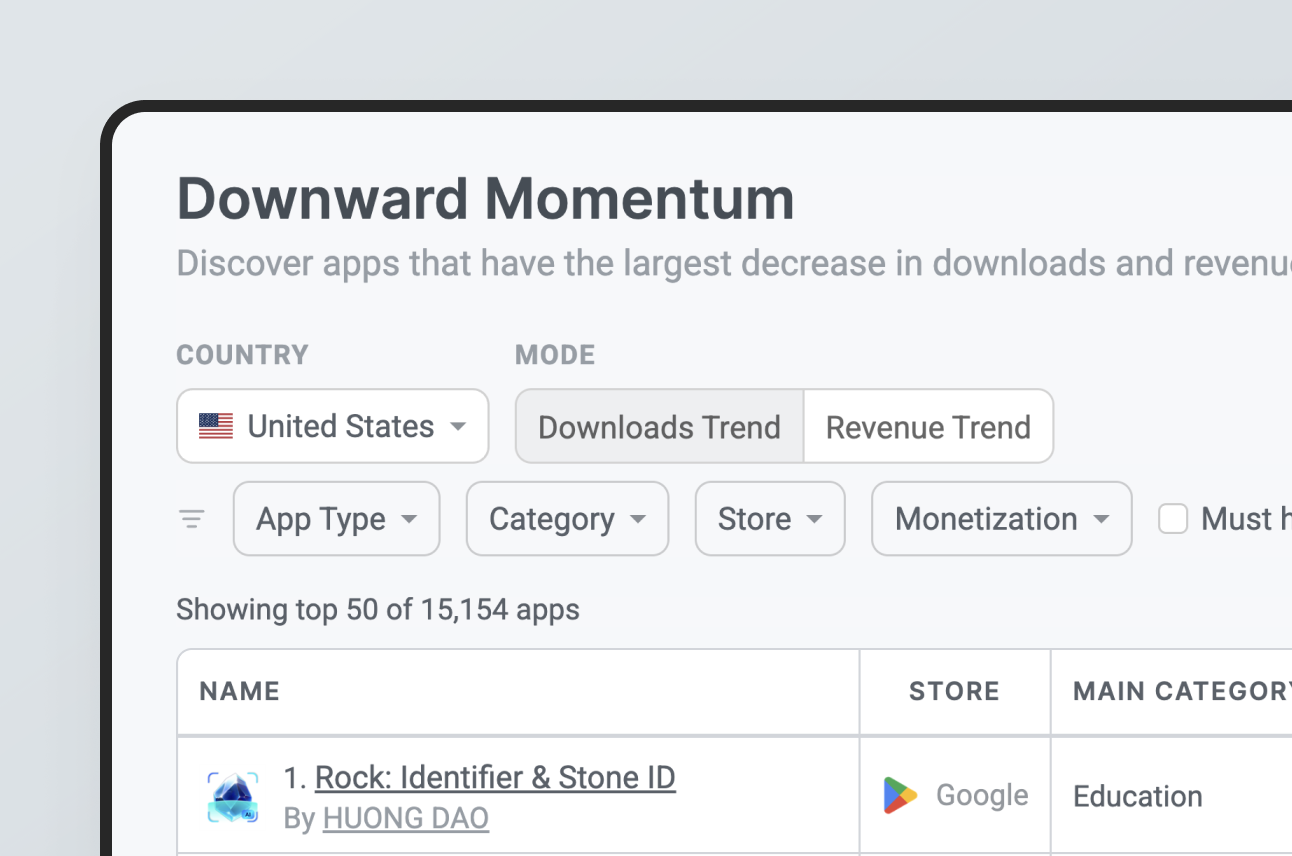Click the NAME column header
The image size is (1292, 856).
(240, 691)
